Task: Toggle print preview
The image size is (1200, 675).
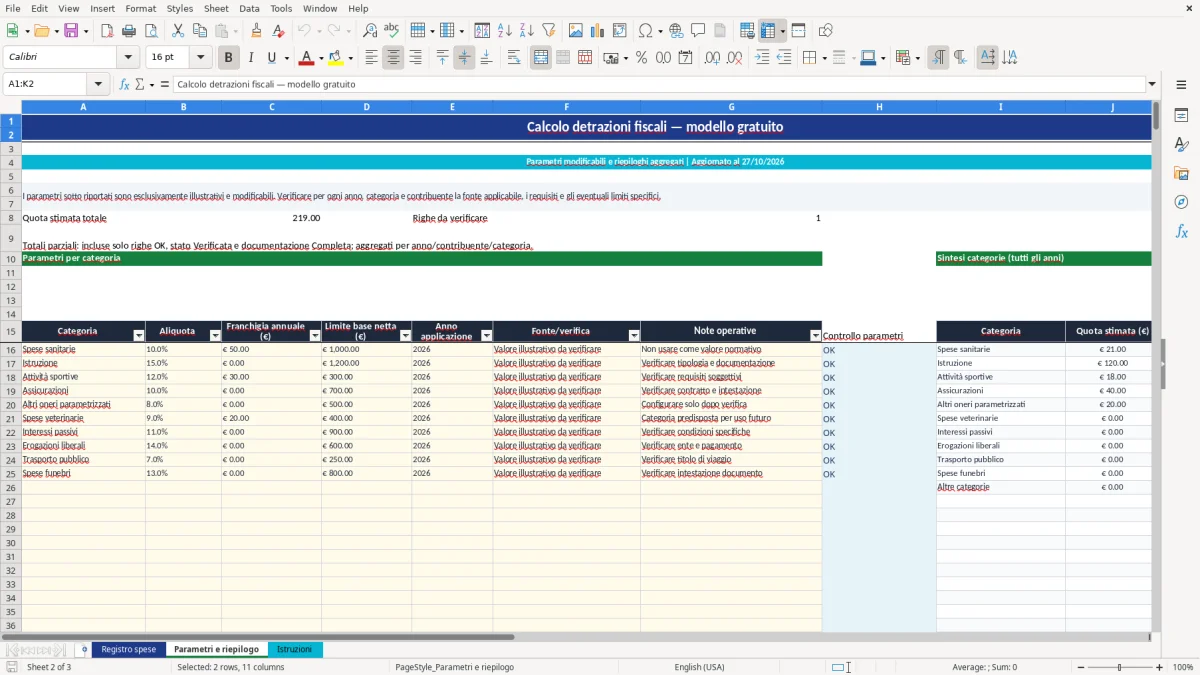Action: click(150, 31)
